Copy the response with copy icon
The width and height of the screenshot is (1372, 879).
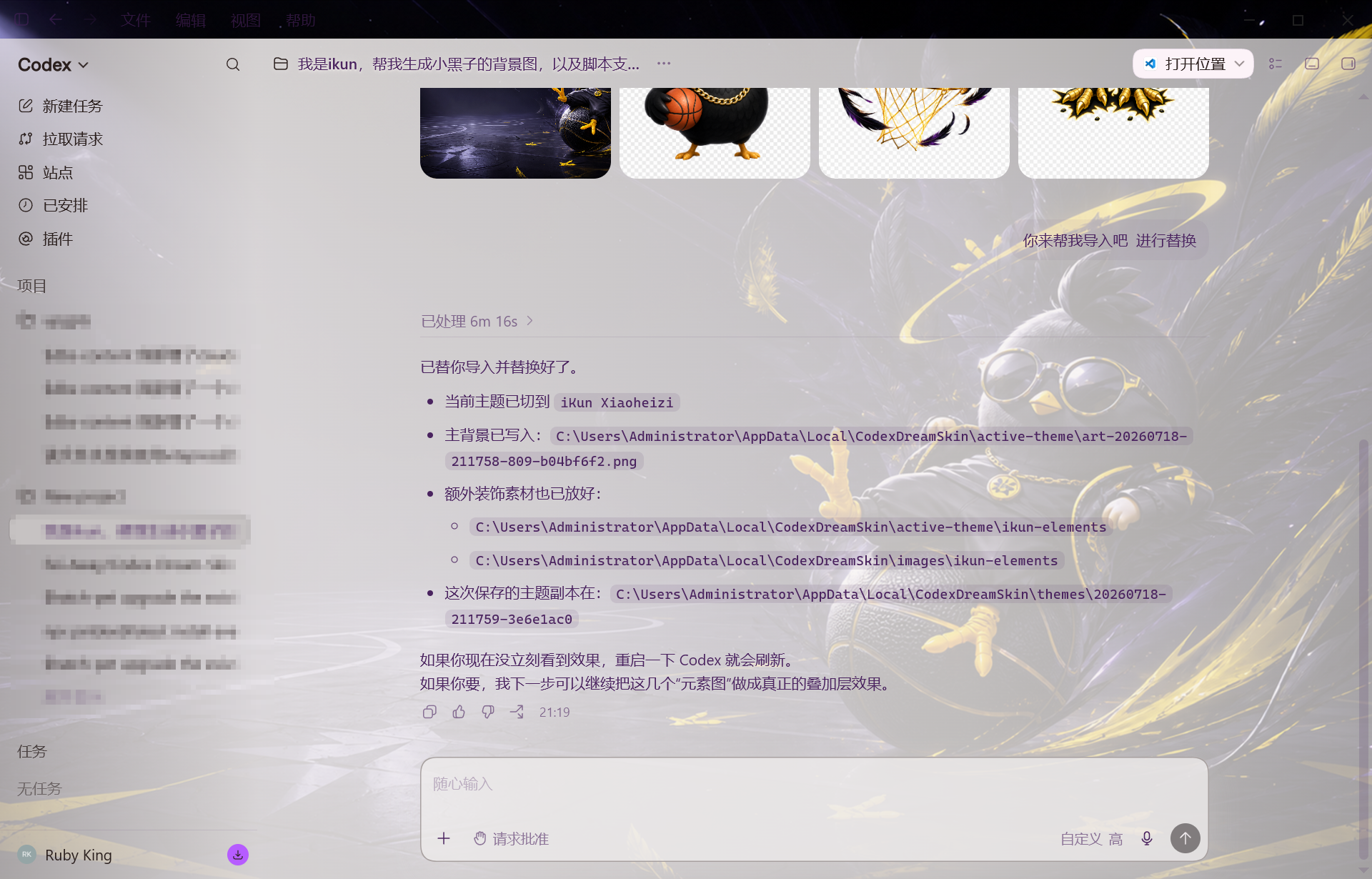pos(429,712)
